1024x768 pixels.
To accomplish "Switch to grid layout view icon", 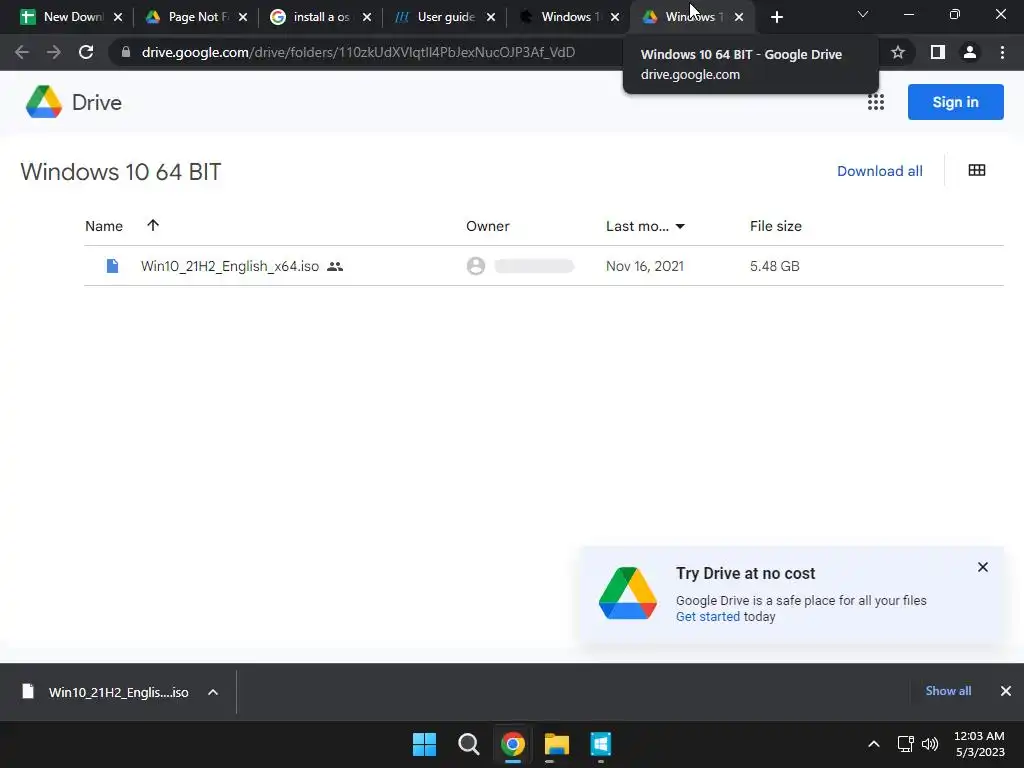I will tap(977, 170).
